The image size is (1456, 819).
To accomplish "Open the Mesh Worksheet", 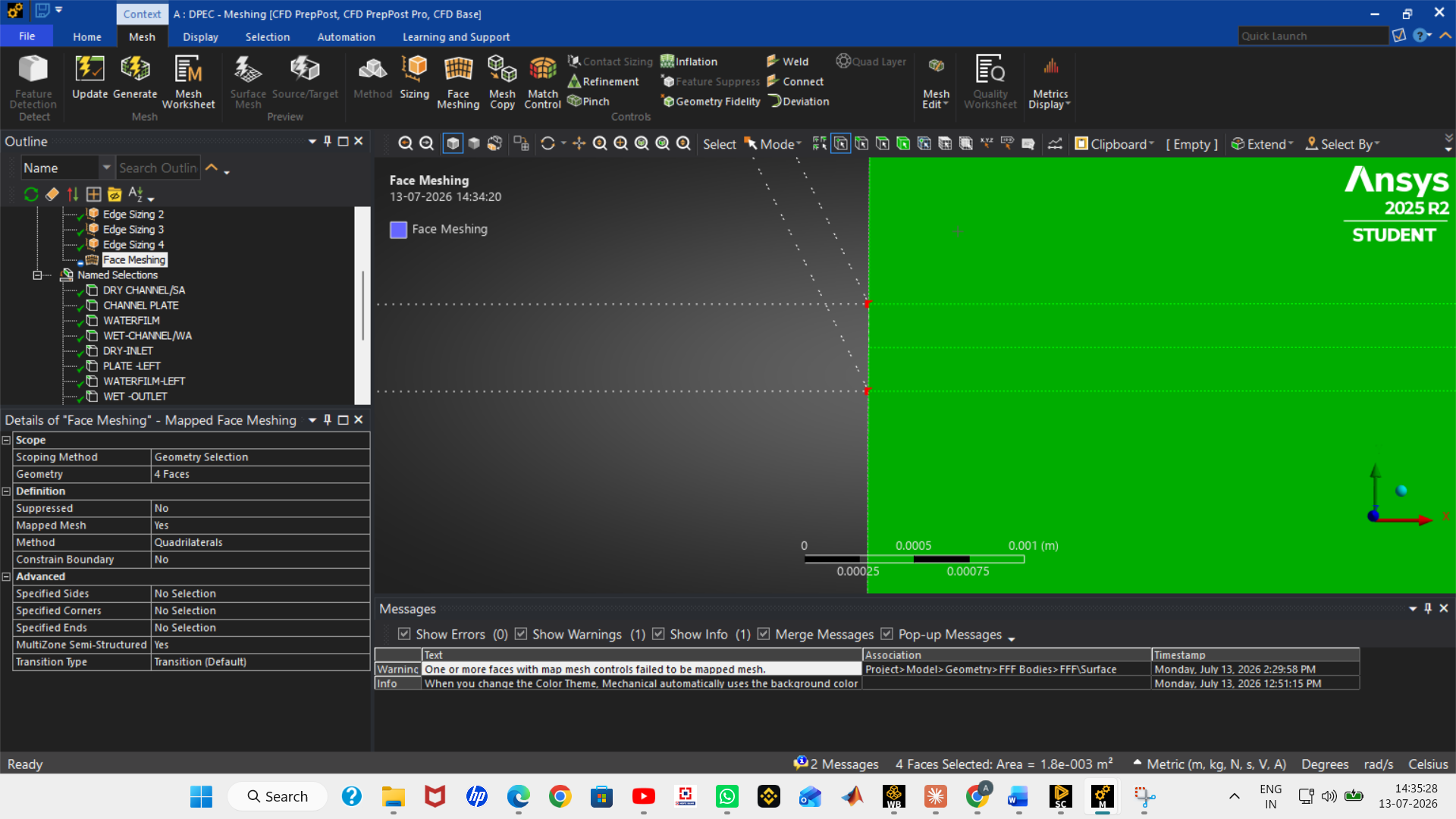I will 188,82.
